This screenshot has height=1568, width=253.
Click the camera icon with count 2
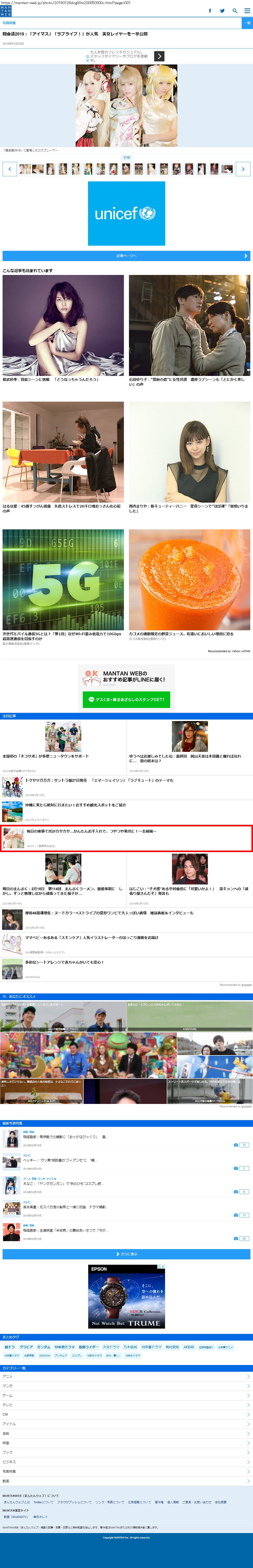[236, 1168]
